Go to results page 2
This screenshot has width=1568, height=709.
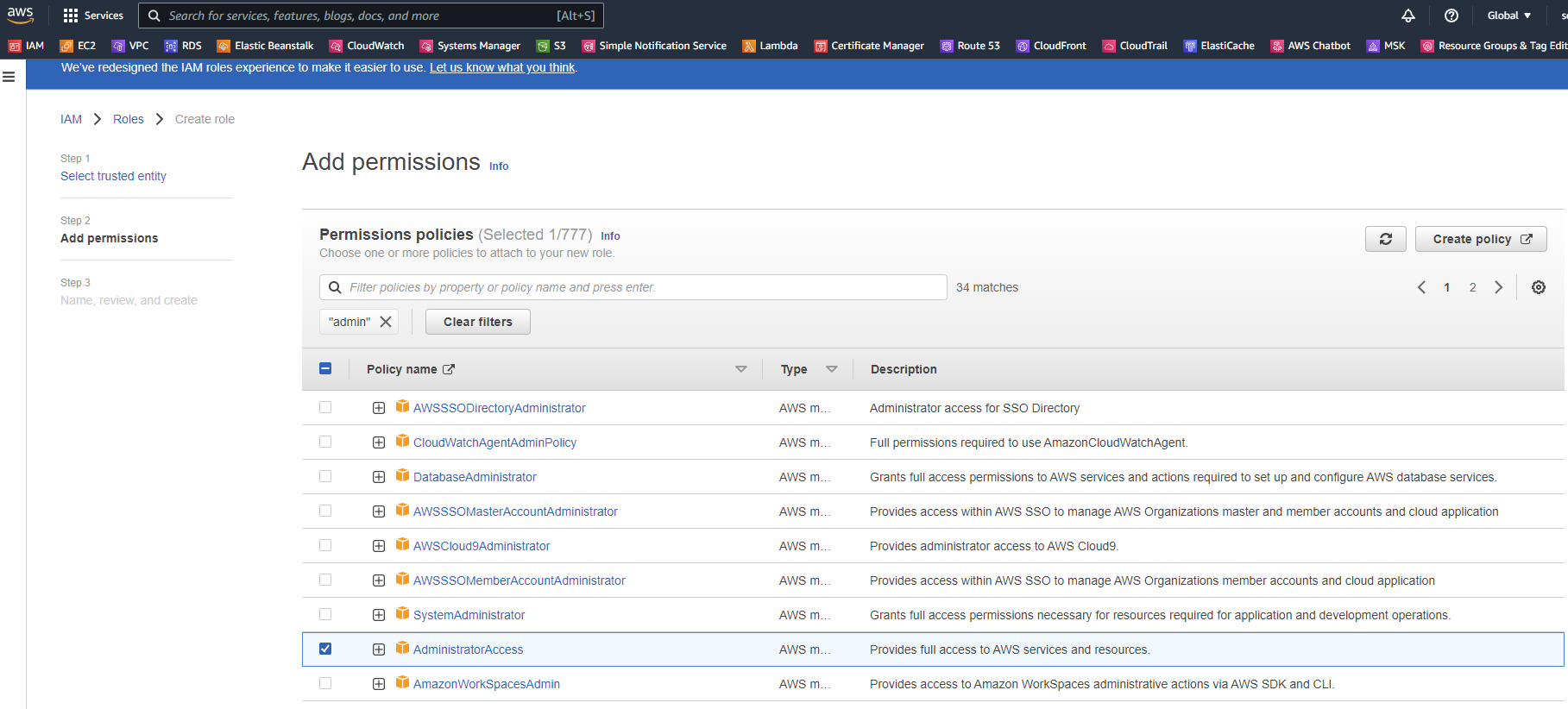[x=1473, y=287]
